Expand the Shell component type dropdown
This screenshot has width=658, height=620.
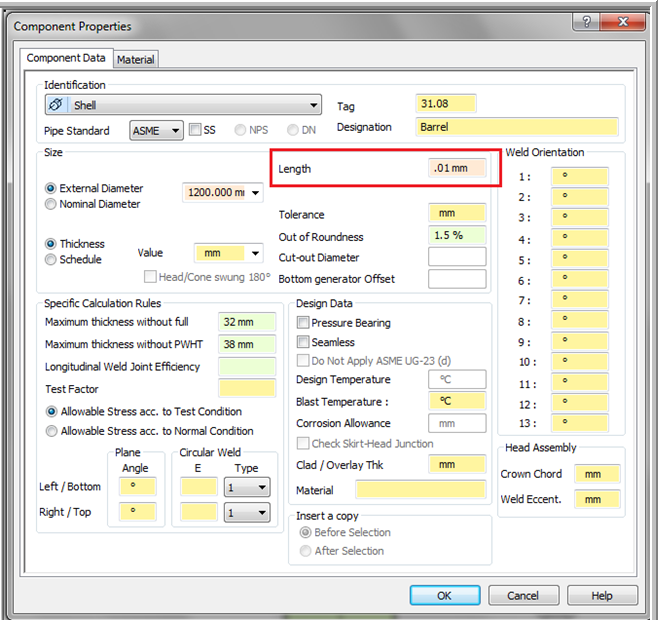[313, 105]
